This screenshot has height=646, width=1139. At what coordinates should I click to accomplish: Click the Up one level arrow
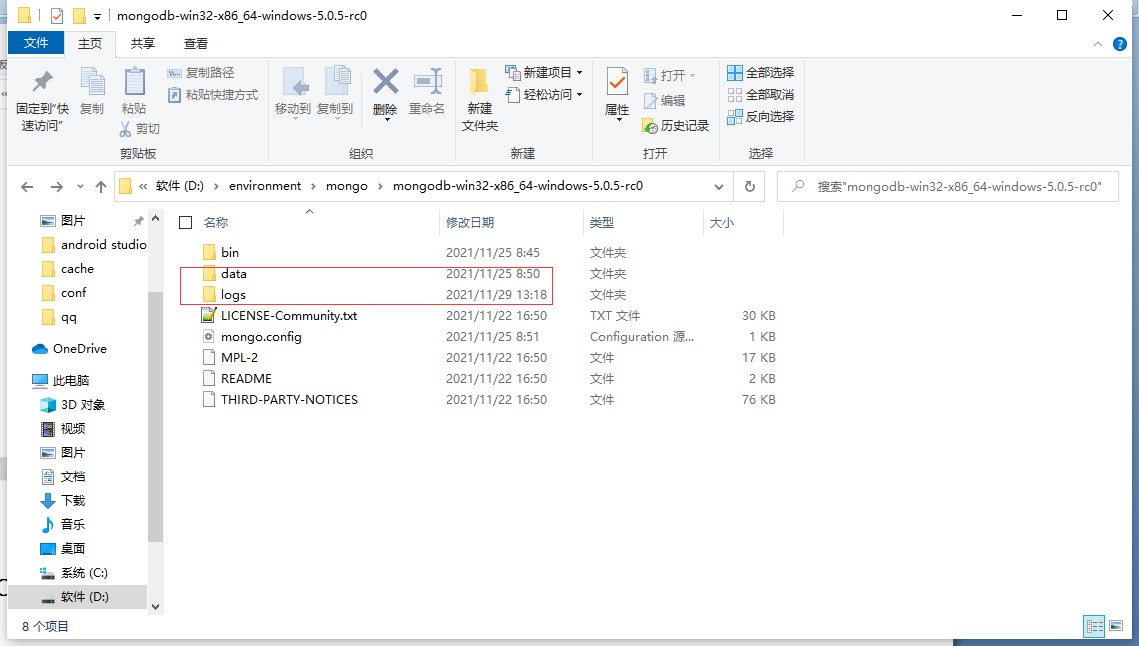tap(101, 187)
